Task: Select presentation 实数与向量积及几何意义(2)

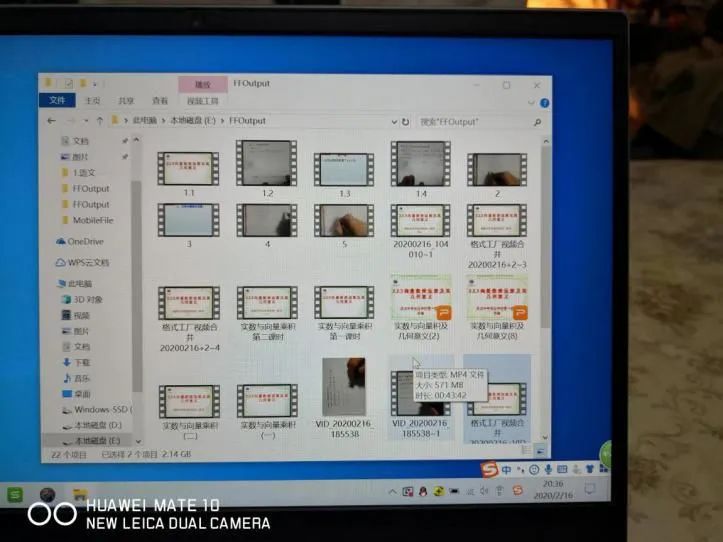Action: tap(421, 308)
